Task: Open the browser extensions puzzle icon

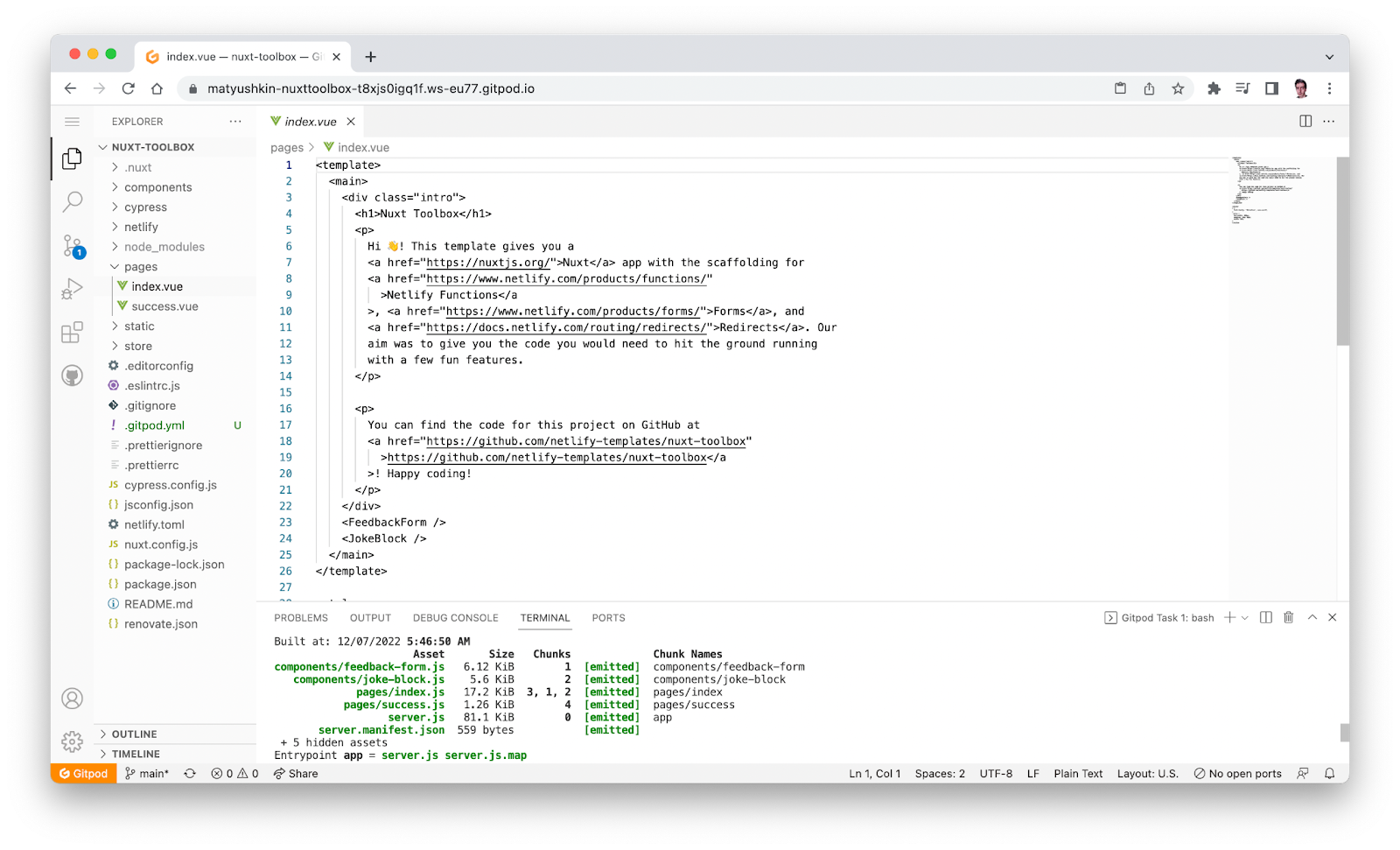Action: pos(1214,88)
